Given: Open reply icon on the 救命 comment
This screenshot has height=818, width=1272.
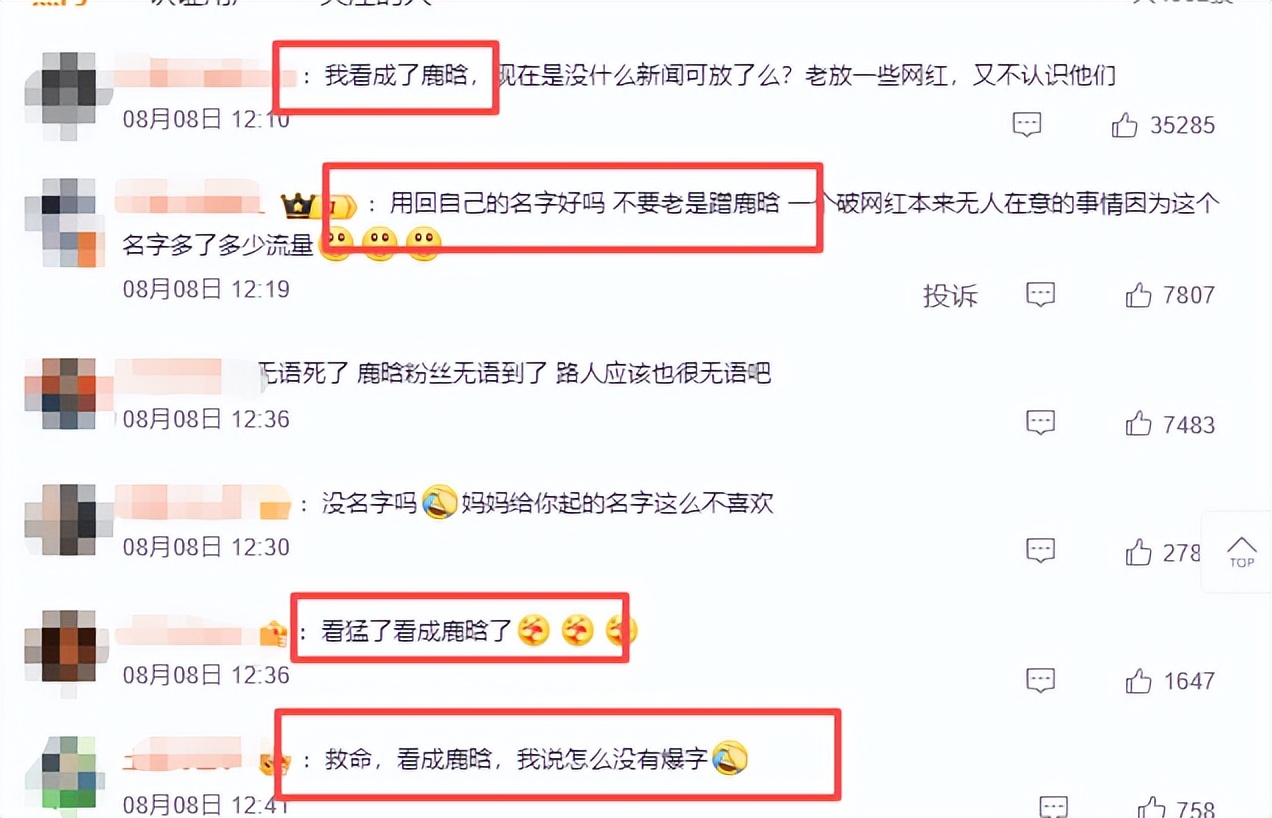Looking at the screenshot, I should pyautogui.click(x=1054, y=808).
